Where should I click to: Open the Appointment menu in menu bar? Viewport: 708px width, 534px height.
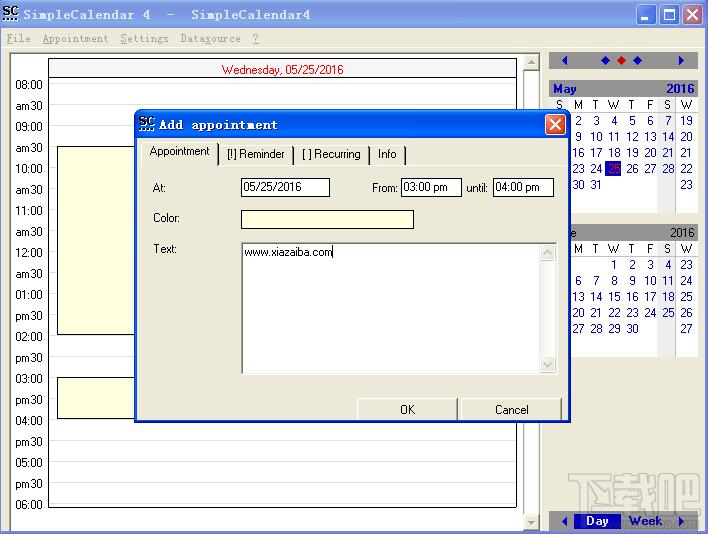[x=75, y=38]
